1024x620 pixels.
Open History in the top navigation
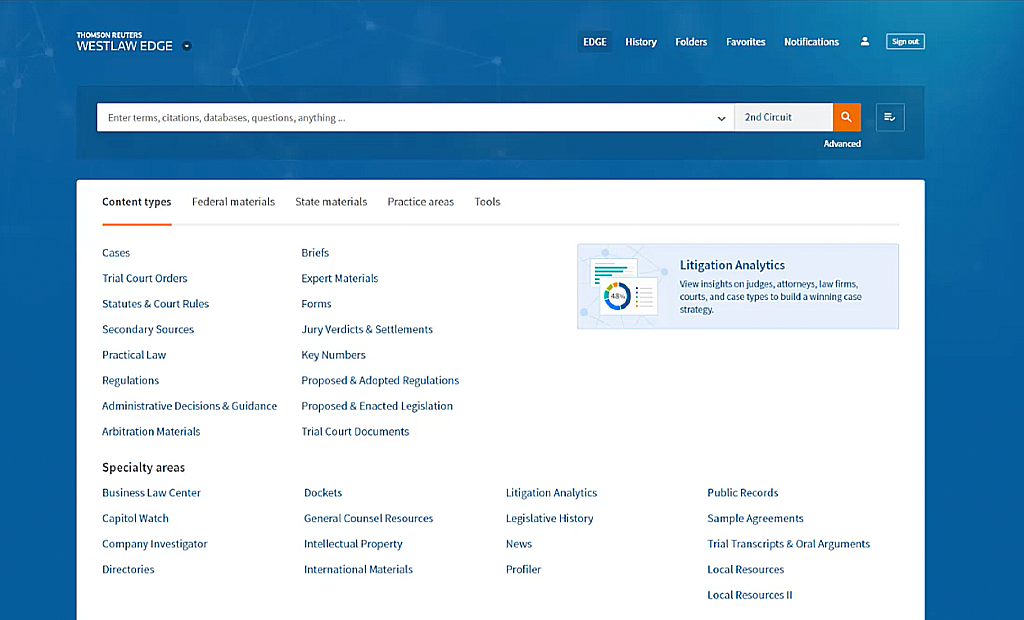641,42
